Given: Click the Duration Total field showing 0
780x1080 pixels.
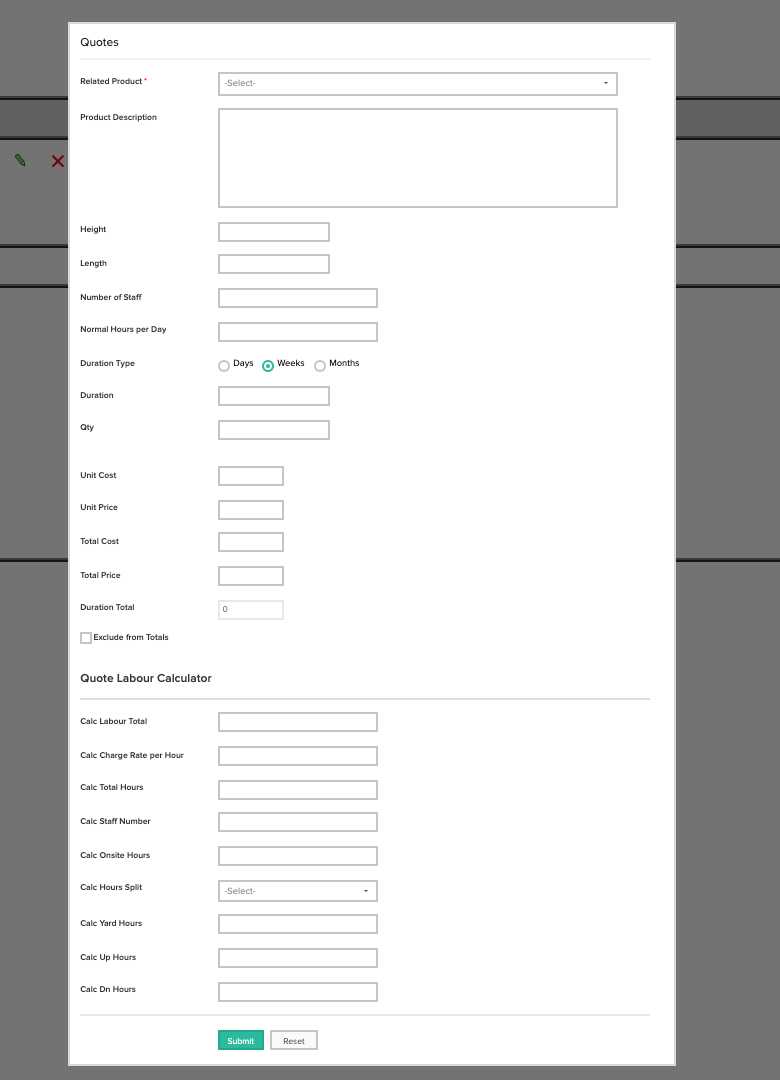Looking at the screenshot, I should point(251,610).
